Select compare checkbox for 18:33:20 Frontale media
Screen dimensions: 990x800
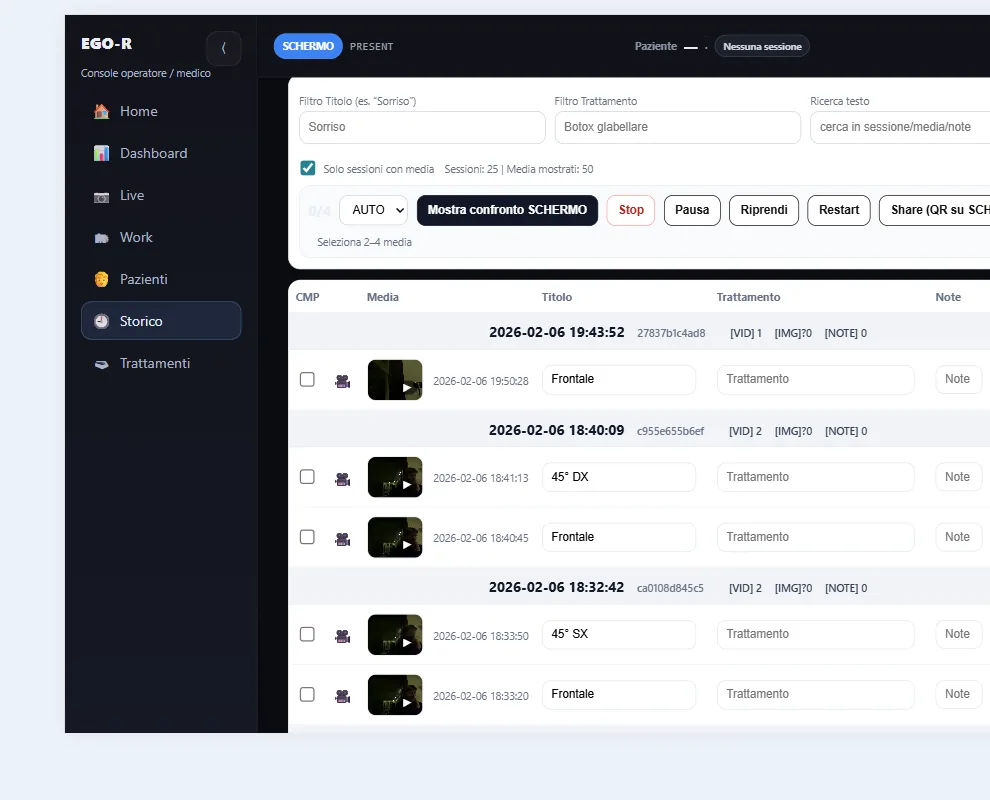[307, 694]
